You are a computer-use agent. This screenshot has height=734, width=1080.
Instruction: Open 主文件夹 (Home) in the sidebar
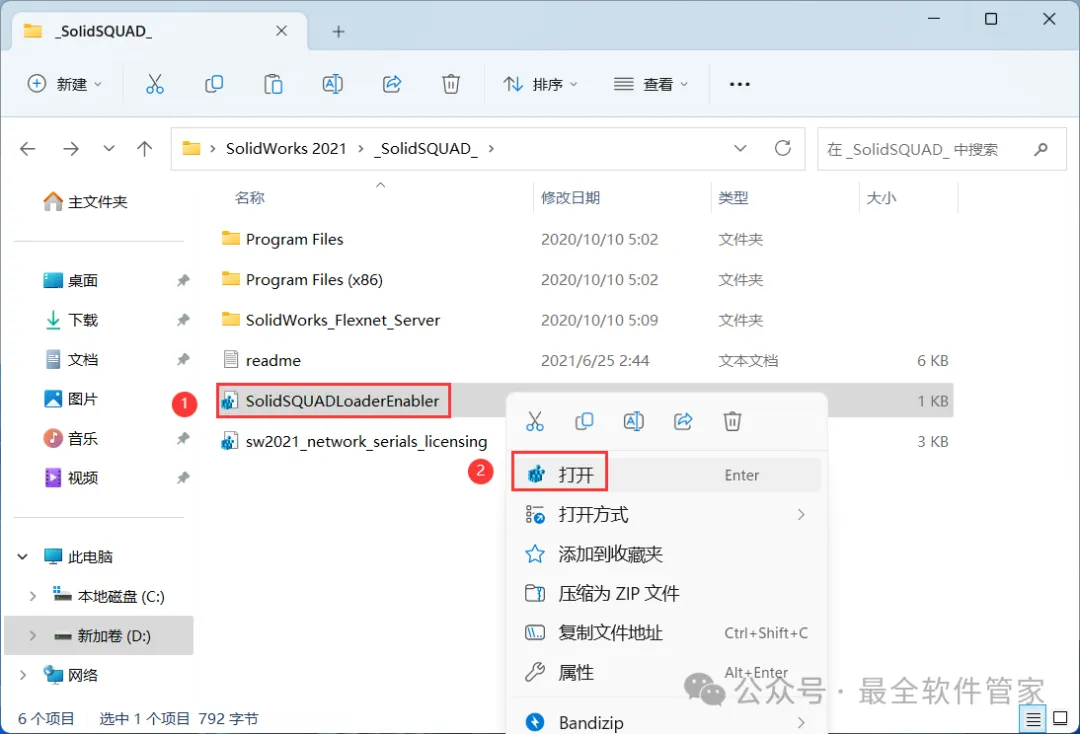[x=86, y=202]
